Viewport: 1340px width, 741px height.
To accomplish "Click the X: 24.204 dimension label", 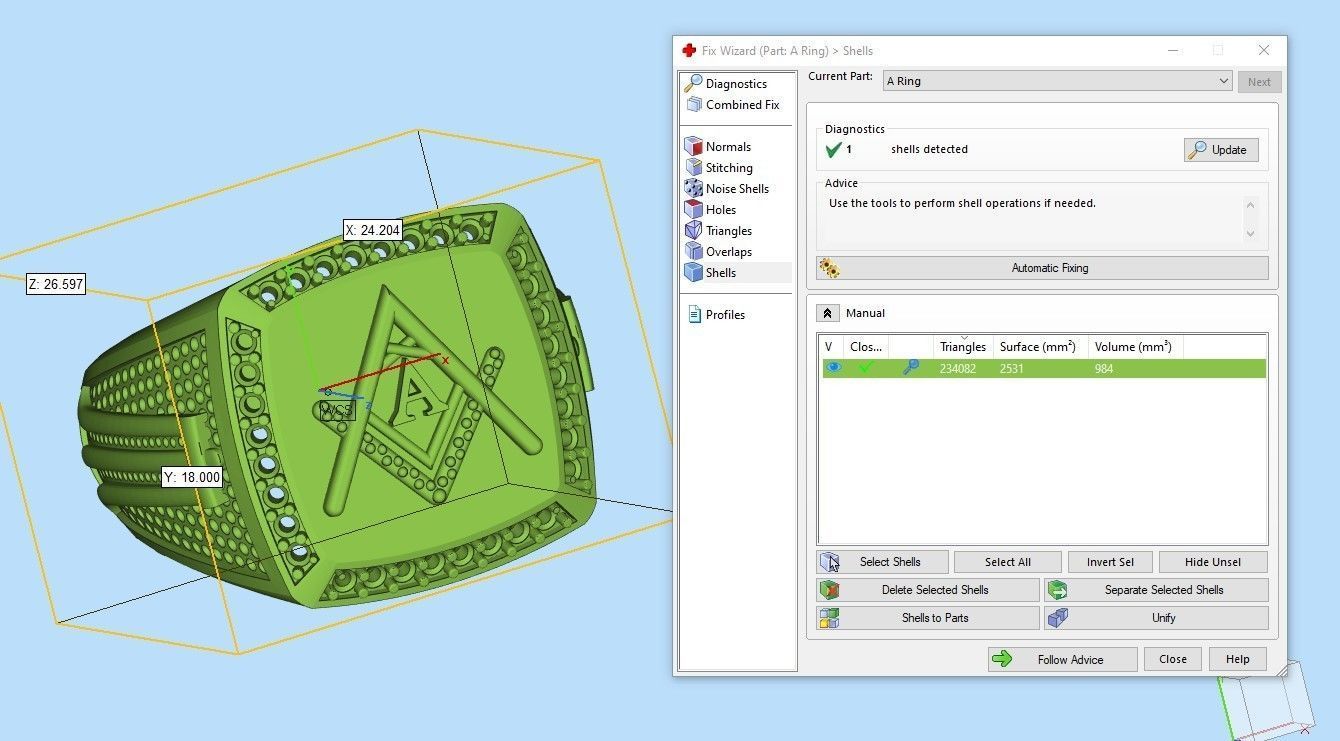I will [373, 230].
